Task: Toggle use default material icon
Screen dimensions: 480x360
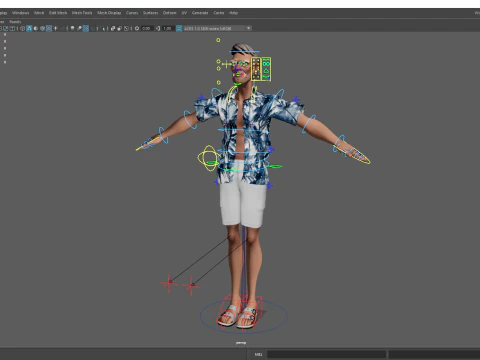Action: 36,28
